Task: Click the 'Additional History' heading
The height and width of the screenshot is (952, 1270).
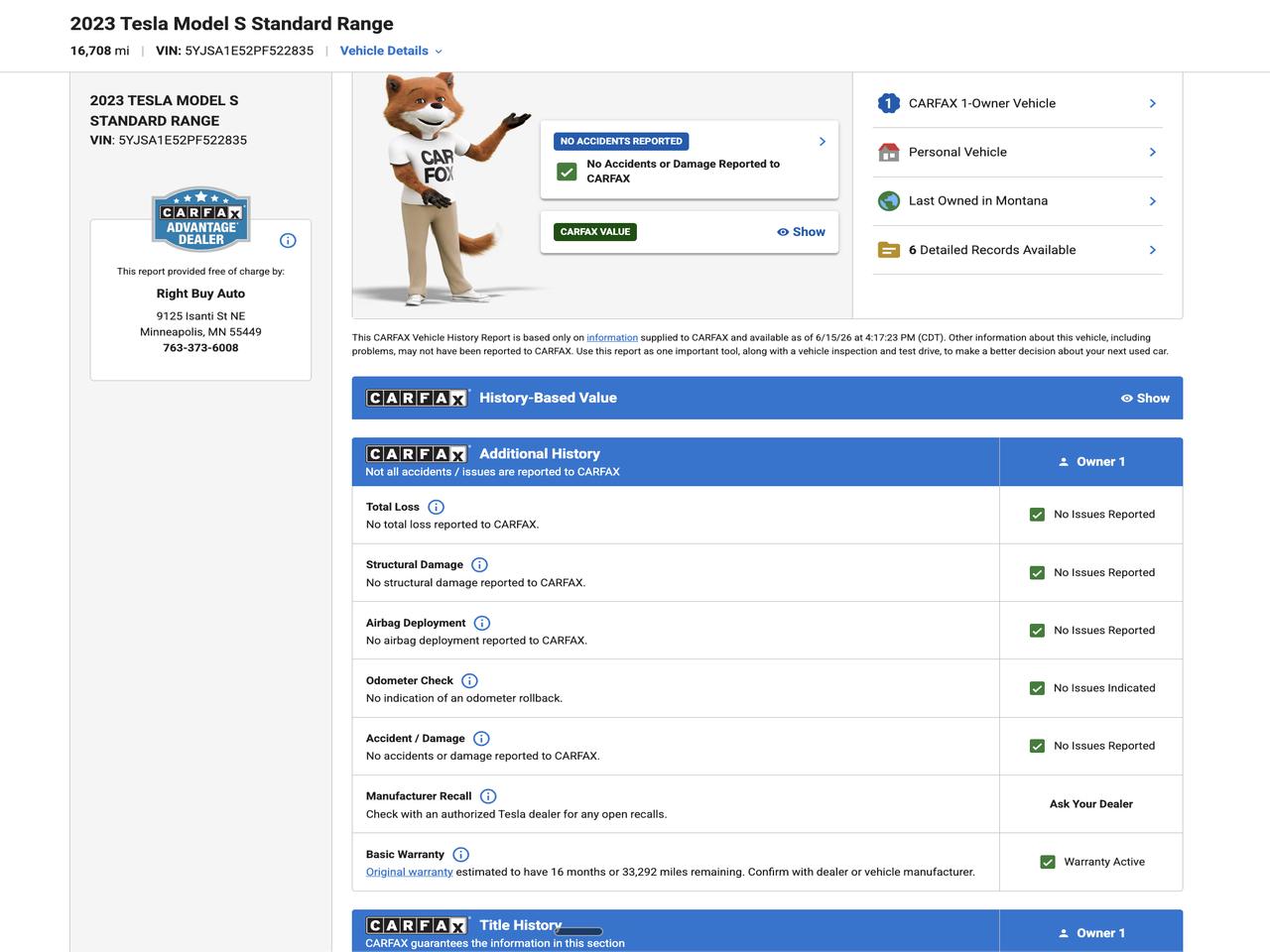Action: pos(540,453)
